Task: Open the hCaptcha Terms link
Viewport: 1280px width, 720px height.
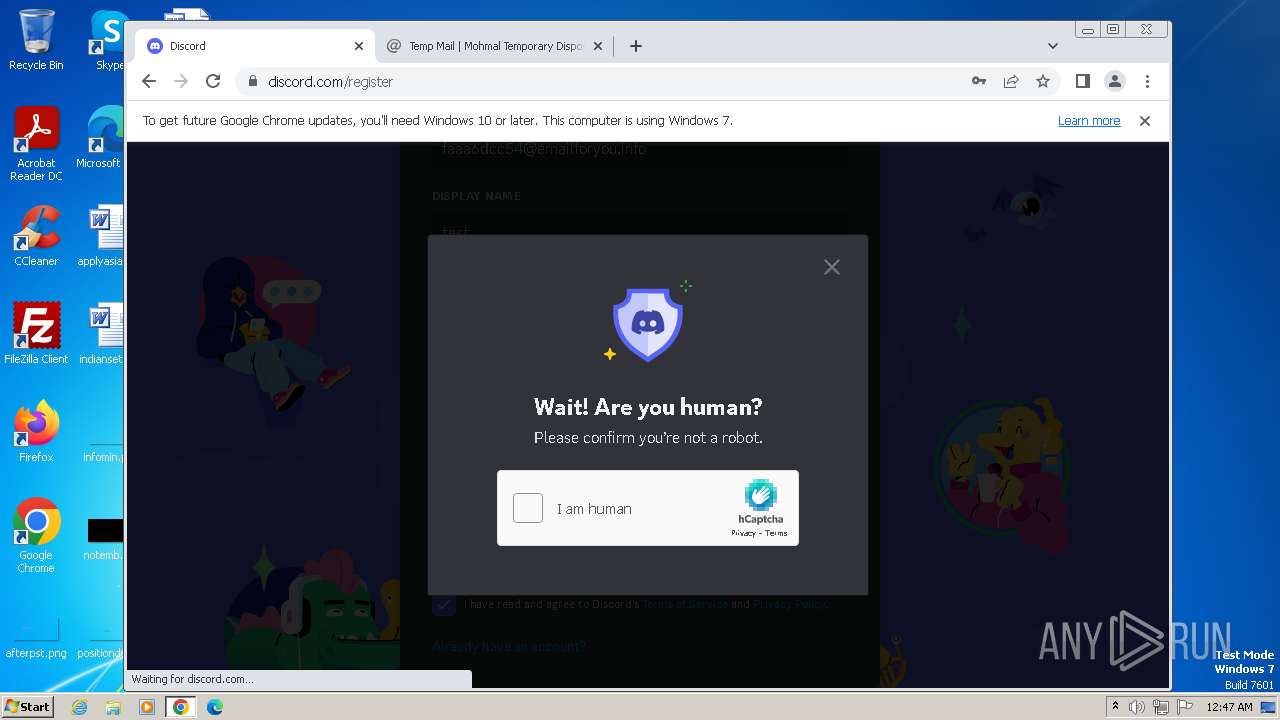Action: click(776, 533)
